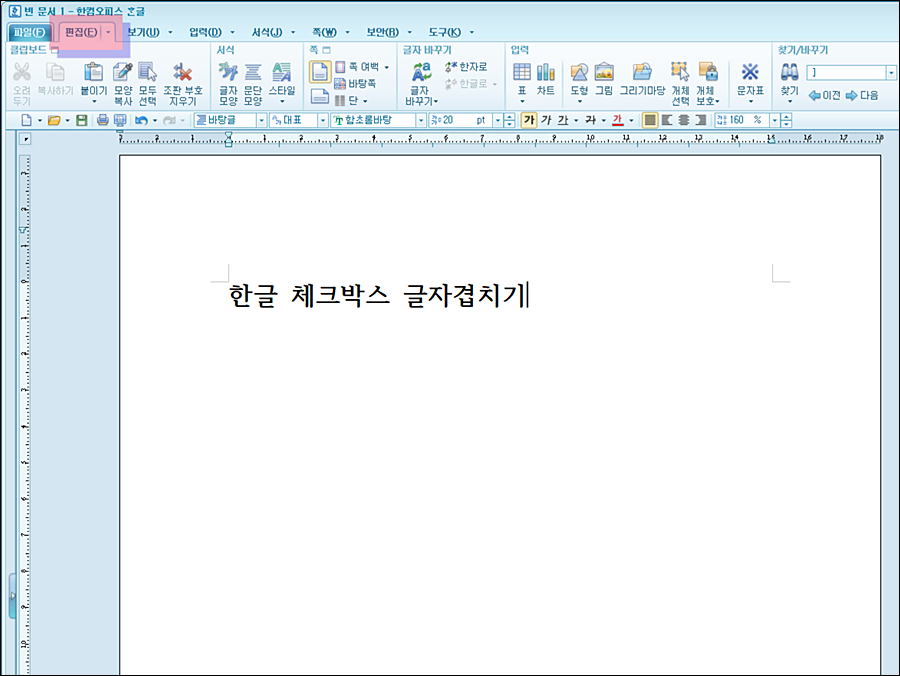The width and height of the screenshot is (900, 676).
Task: Select portrait page orientation icon
Action: pos(320,72)
